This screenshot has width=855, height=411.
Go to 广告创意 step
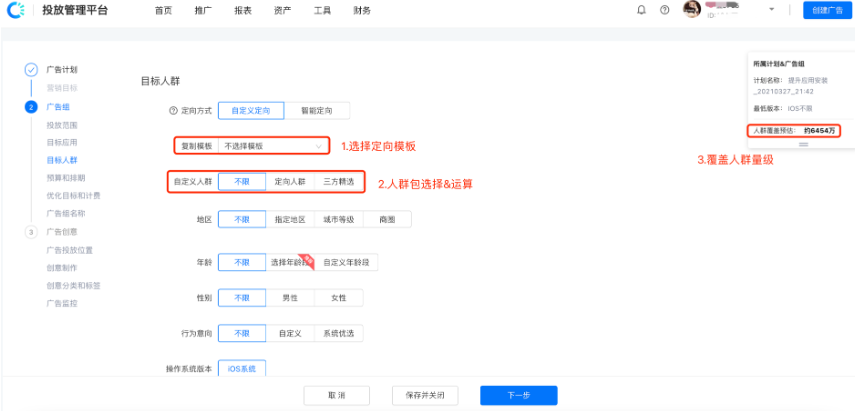pyautogui.click(x=62, y=232)
